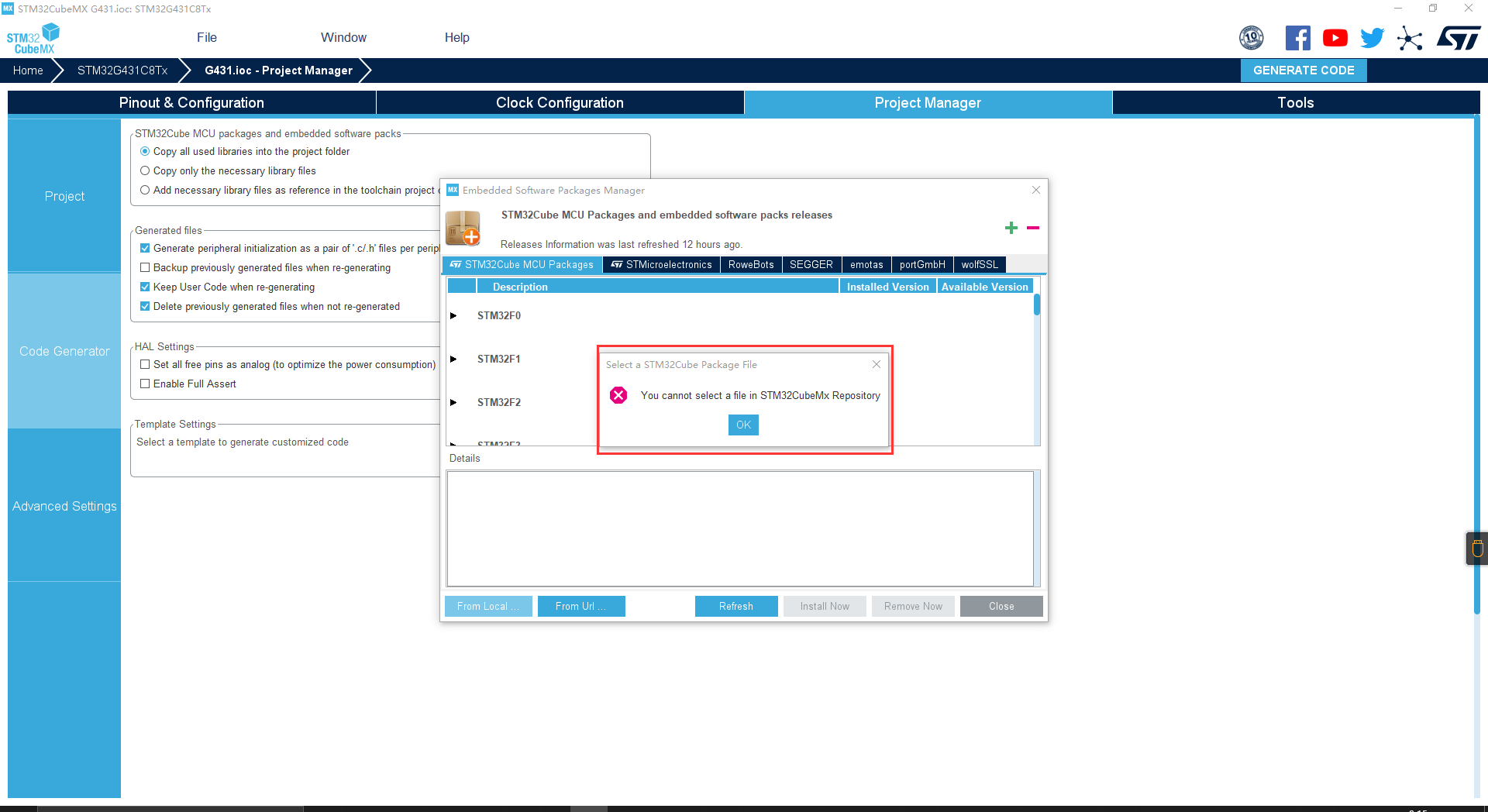Select portGmbH tab
Screen dimensions: 1488x812
pyautogui.click(x=922, y=264)
